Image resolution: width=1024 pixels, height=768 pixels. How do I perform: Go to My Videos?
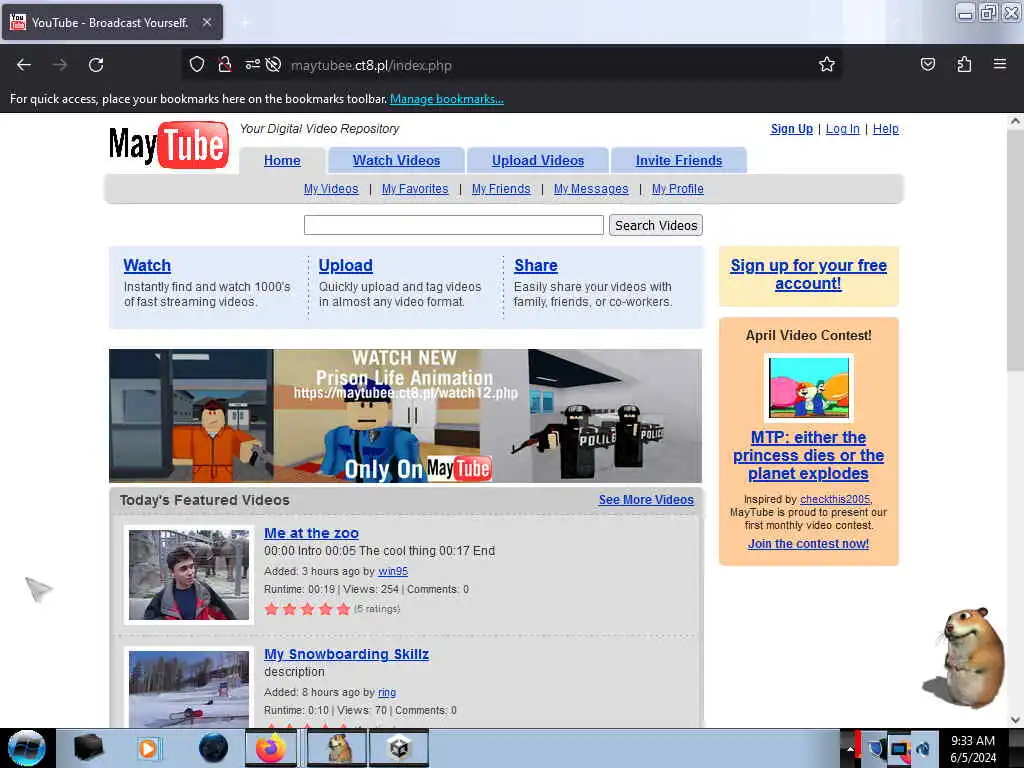point(331,189)
